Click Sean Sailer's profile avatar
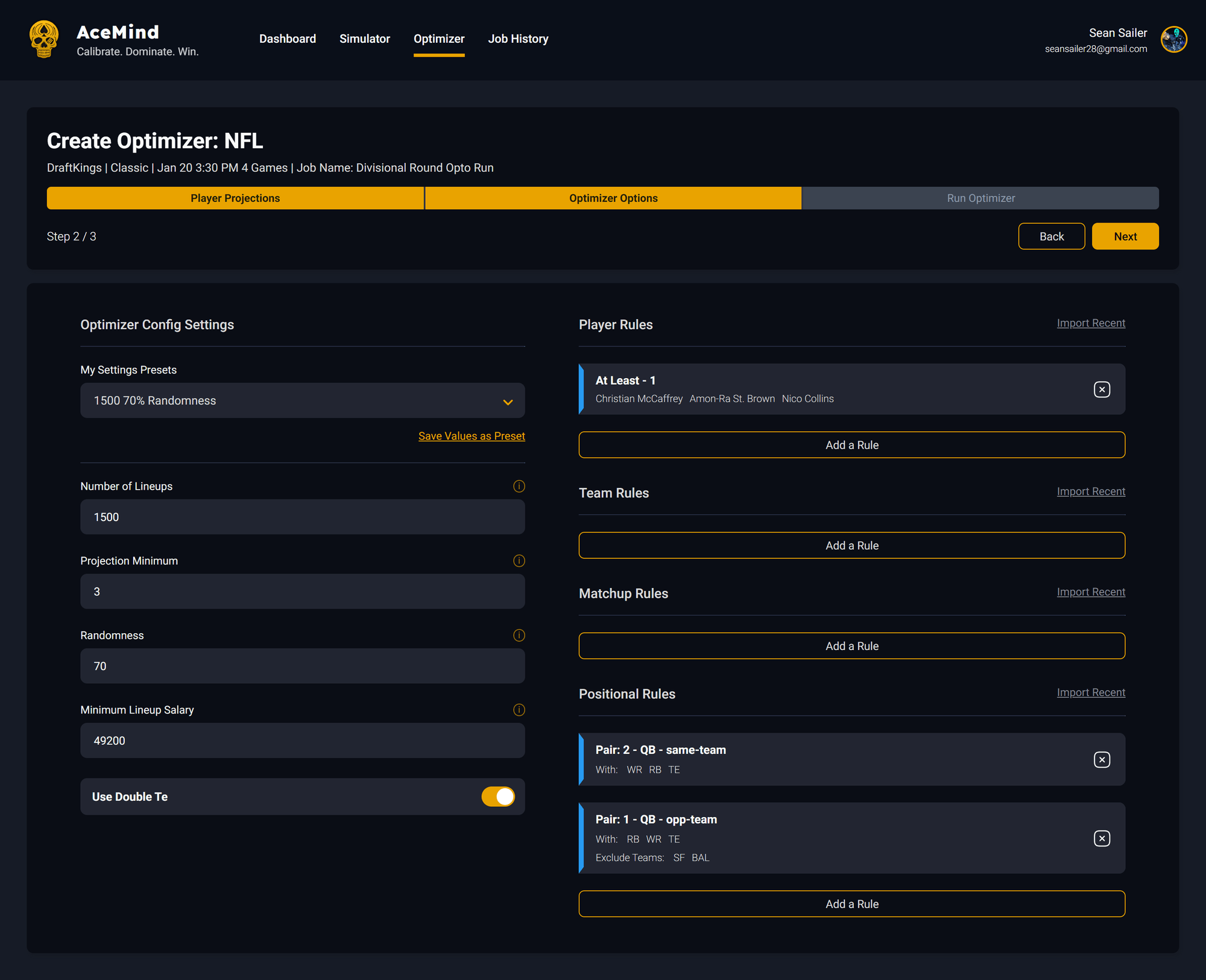Screen dimensions: 1206x980 pos(1173,39)
